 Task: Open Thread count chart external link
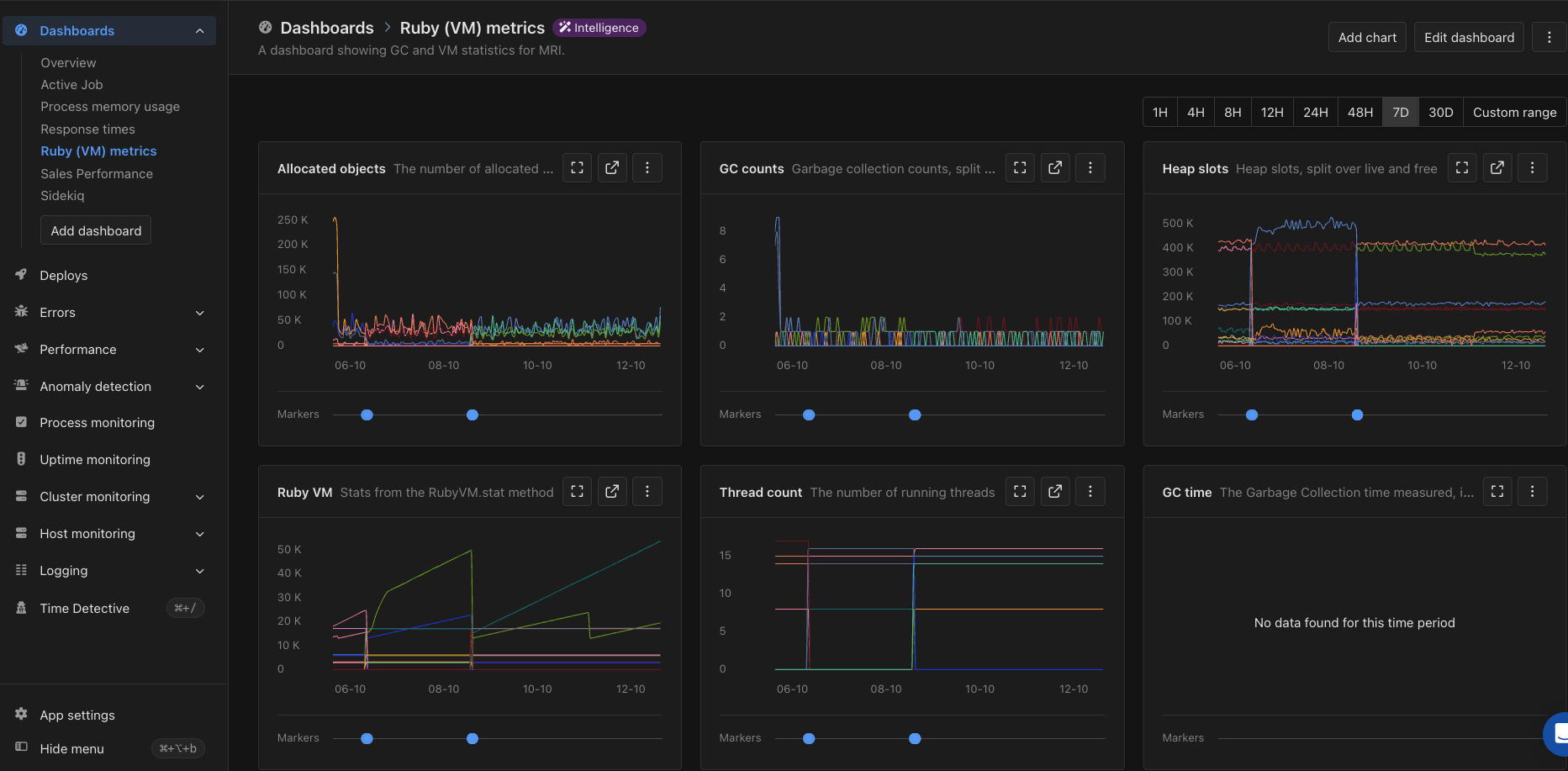(1055, 492)
